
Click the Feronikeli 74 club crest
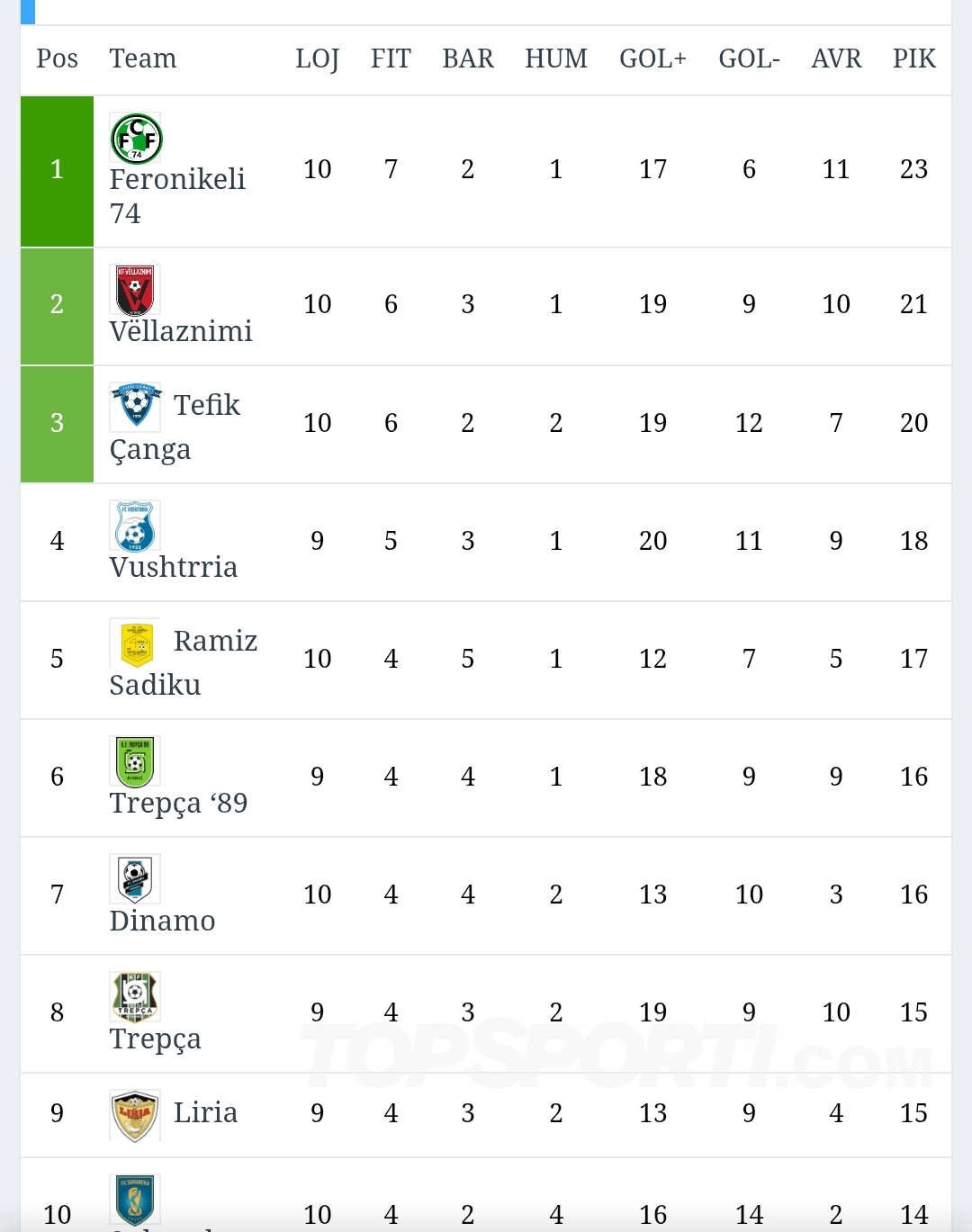coord(136,139)
